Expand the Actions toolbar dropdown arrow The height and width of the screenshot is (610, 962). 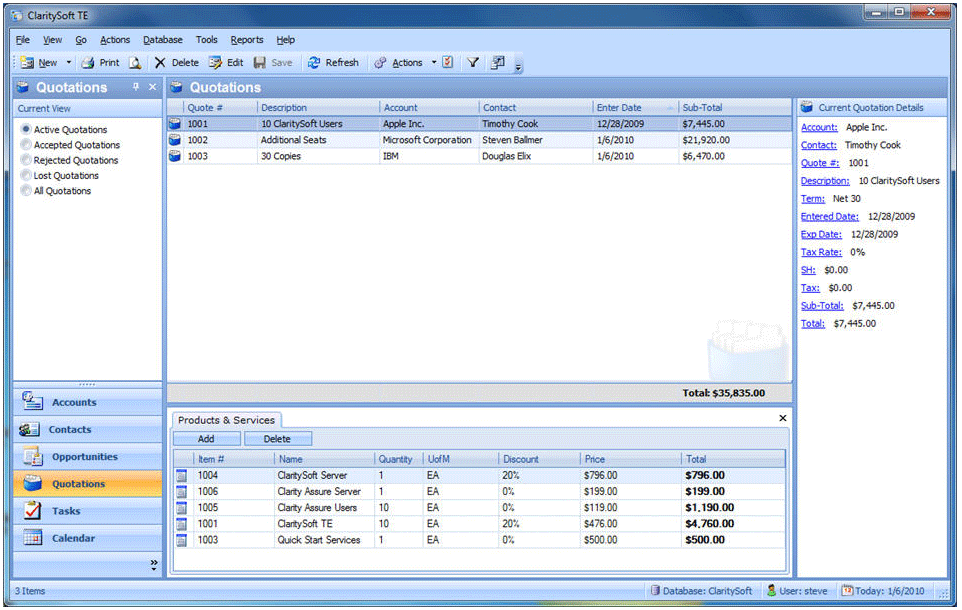pyautogui.click(x=434, y=62)
